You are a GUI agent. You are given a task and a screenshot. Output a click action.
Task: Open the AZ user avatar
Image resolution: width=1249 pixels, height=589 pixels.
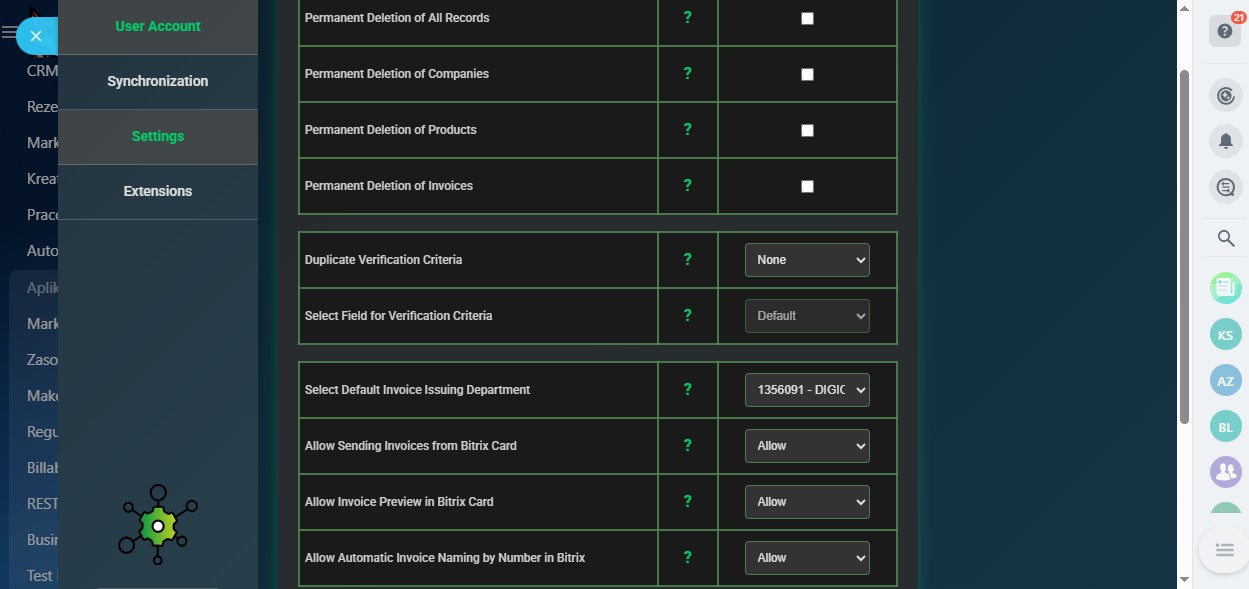point(1225,381)
